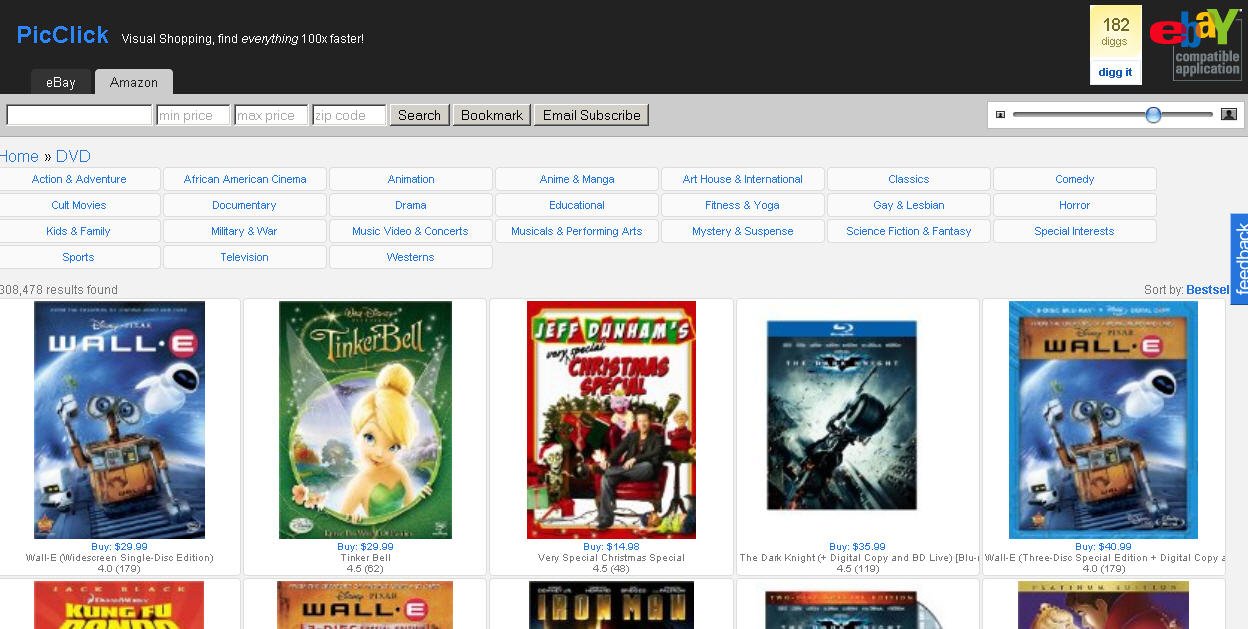Click the 308,478 results found text
1248x629 pixels.
pos(59,290)
